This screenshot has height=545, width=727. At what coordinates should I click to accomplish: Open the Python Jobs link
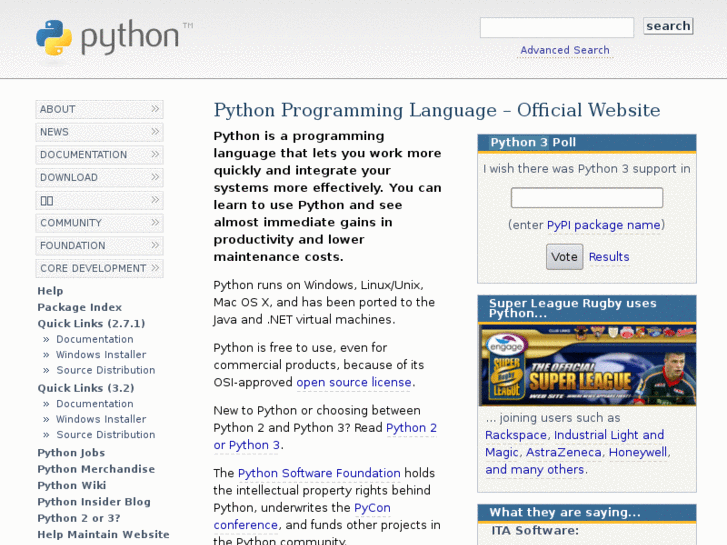[x=71, y=453]
